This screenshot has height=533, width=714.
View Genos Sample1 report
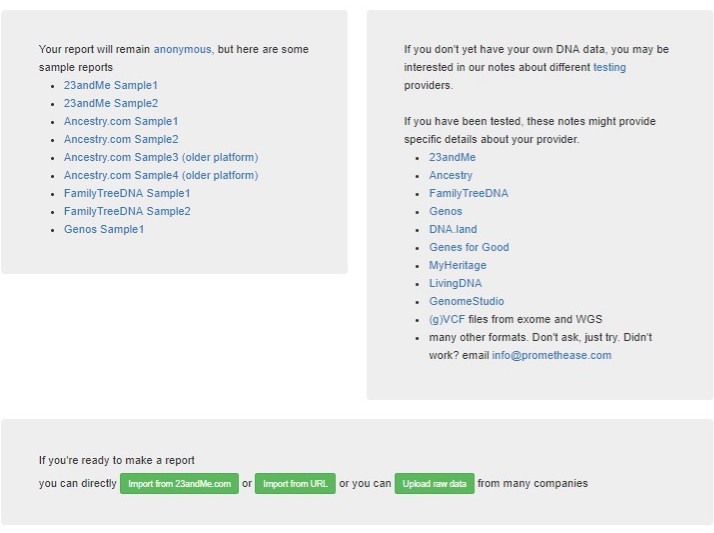tap(104, 229)
